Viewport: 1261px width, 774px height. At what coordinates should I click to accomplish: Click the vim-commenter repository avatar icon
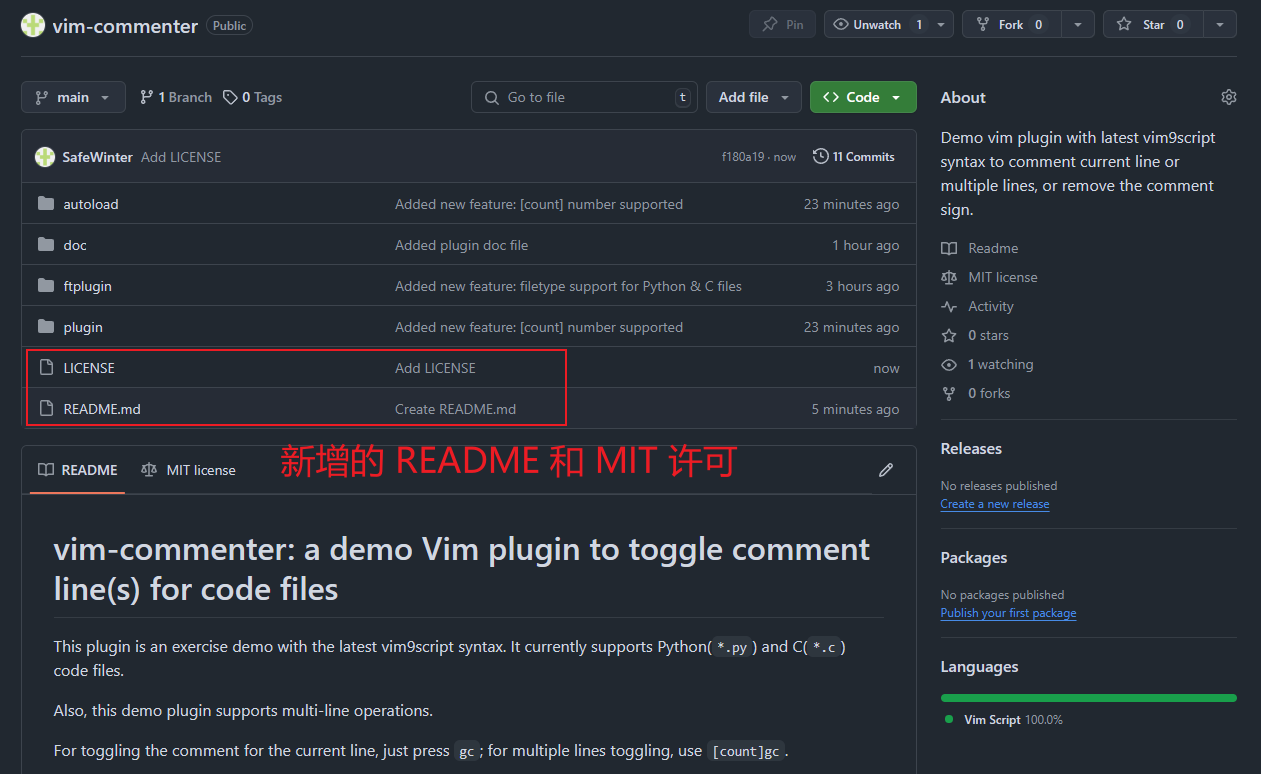(x=33, y=25)
